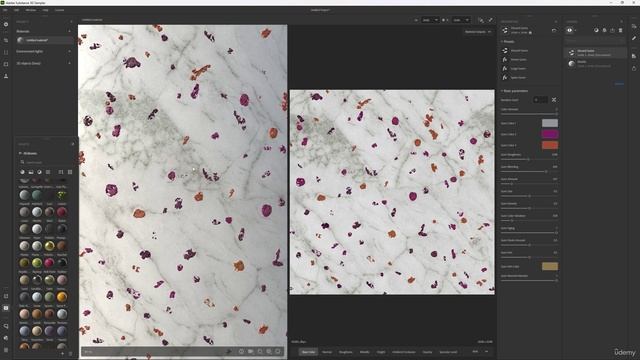Toggle the image filter icon in Assets
The height and width of the screenshot is (360, 640).
31,172
